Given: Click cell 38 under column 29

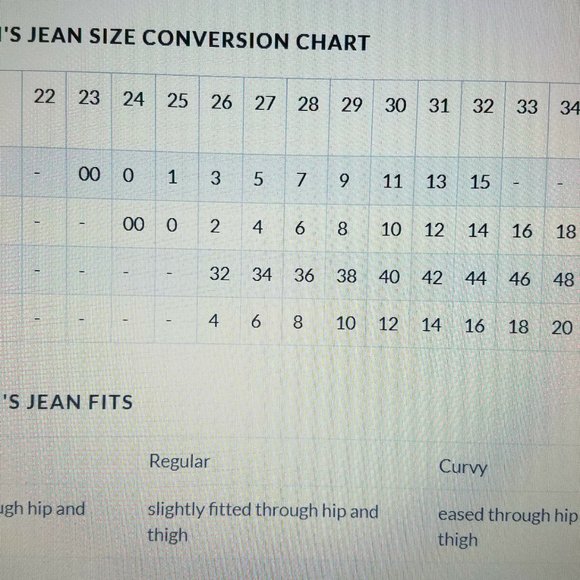Looking at the screenshot, I should [347, 276].
